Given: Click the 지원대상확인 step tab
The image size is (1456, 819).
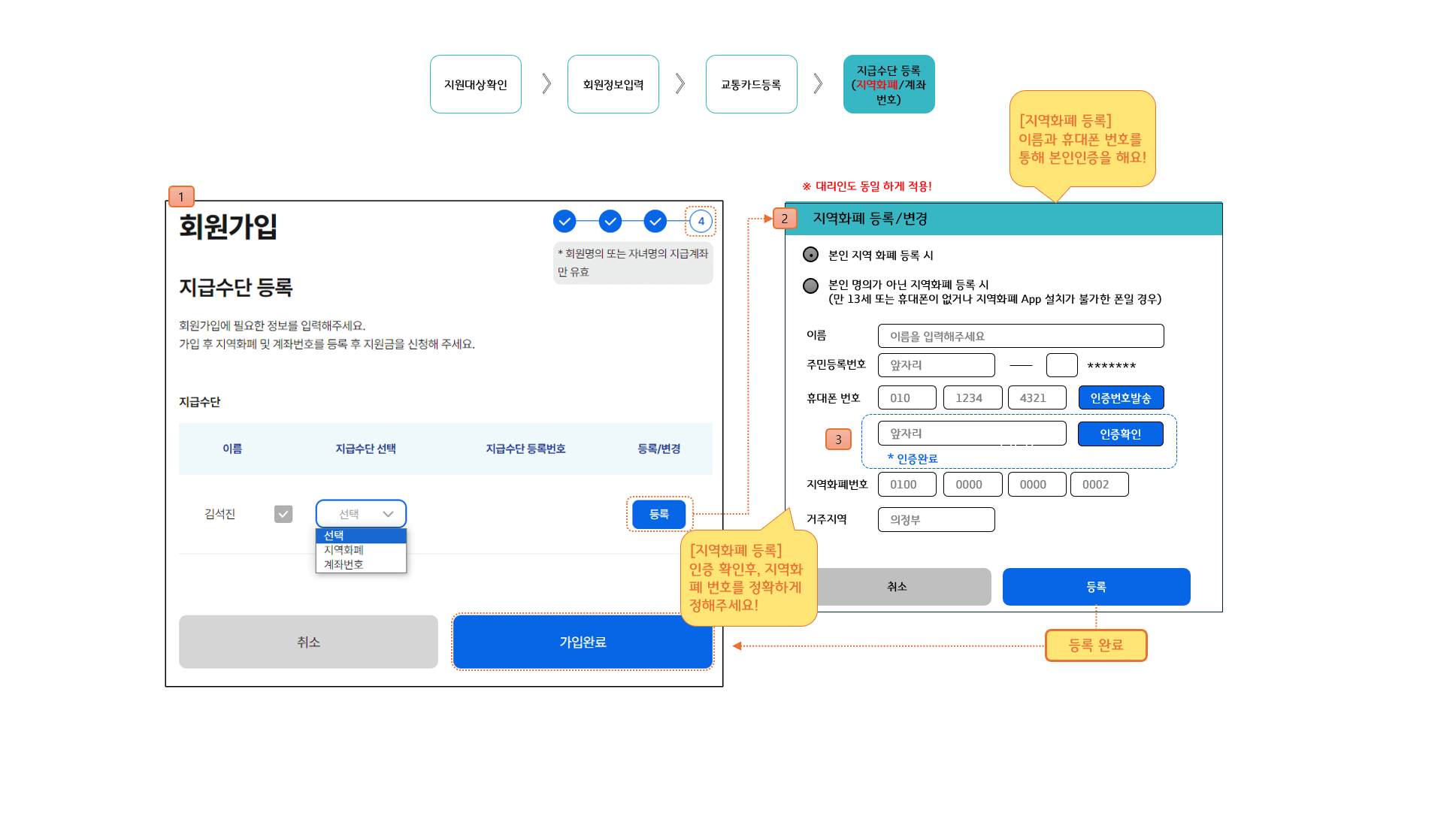Looking at the screenshot, I should pos(475,84).
